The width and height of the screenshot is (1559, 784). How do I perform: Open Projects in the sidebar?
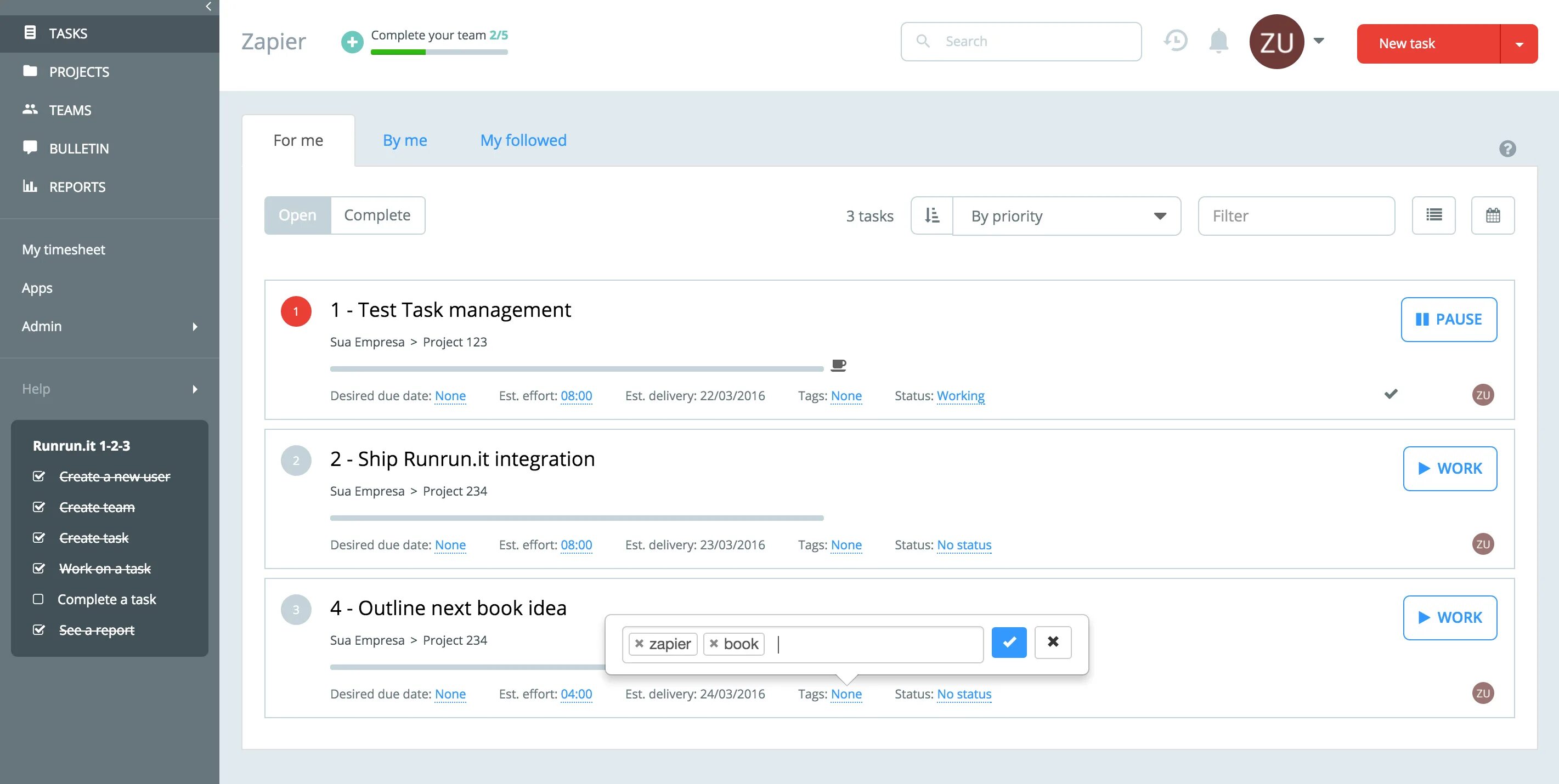pyautogui.click(x=110, y=72)
